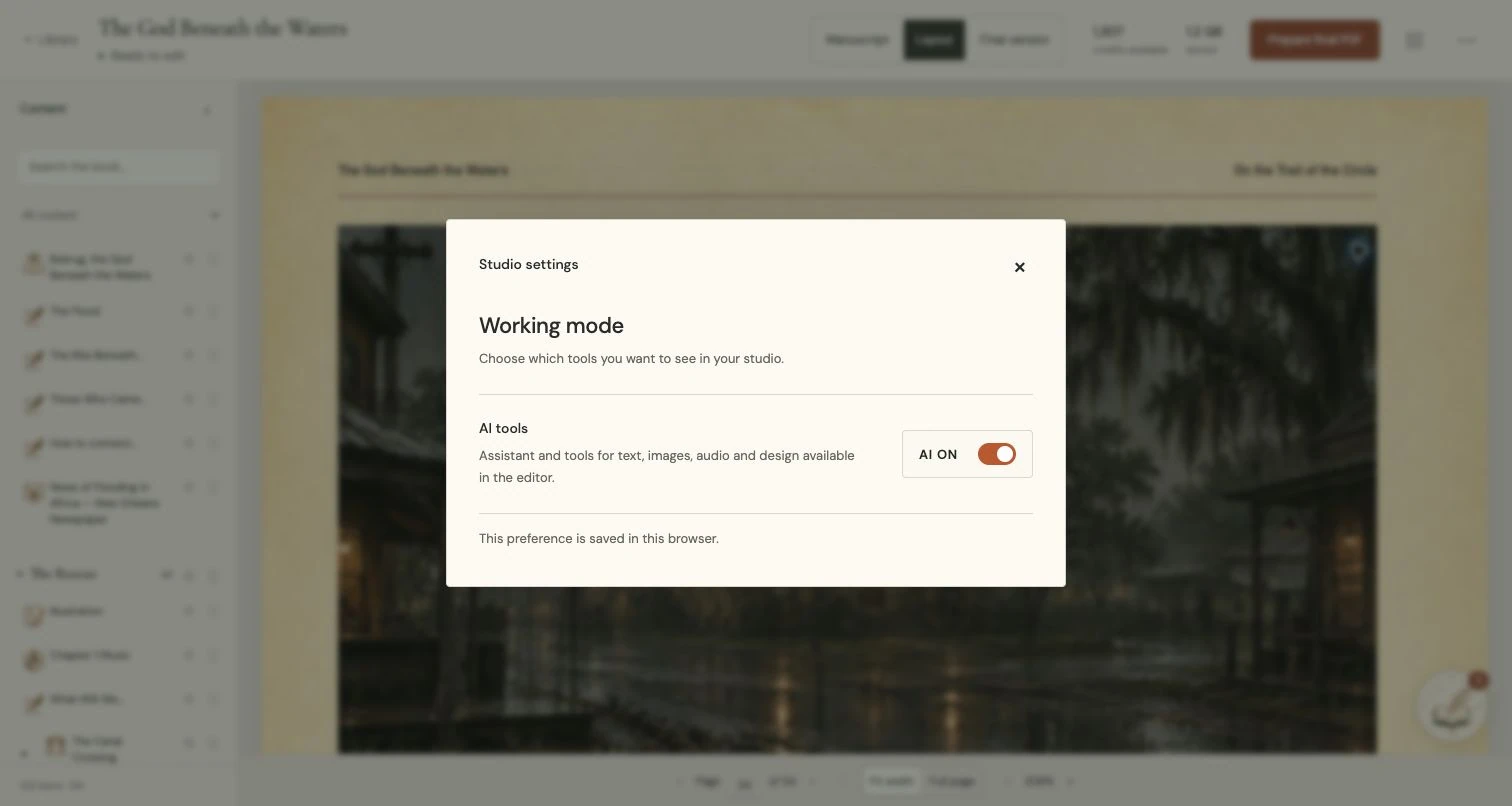Turn off the AI tools switch
This screenshot has width=1512, height=806.
click(996, 454)
